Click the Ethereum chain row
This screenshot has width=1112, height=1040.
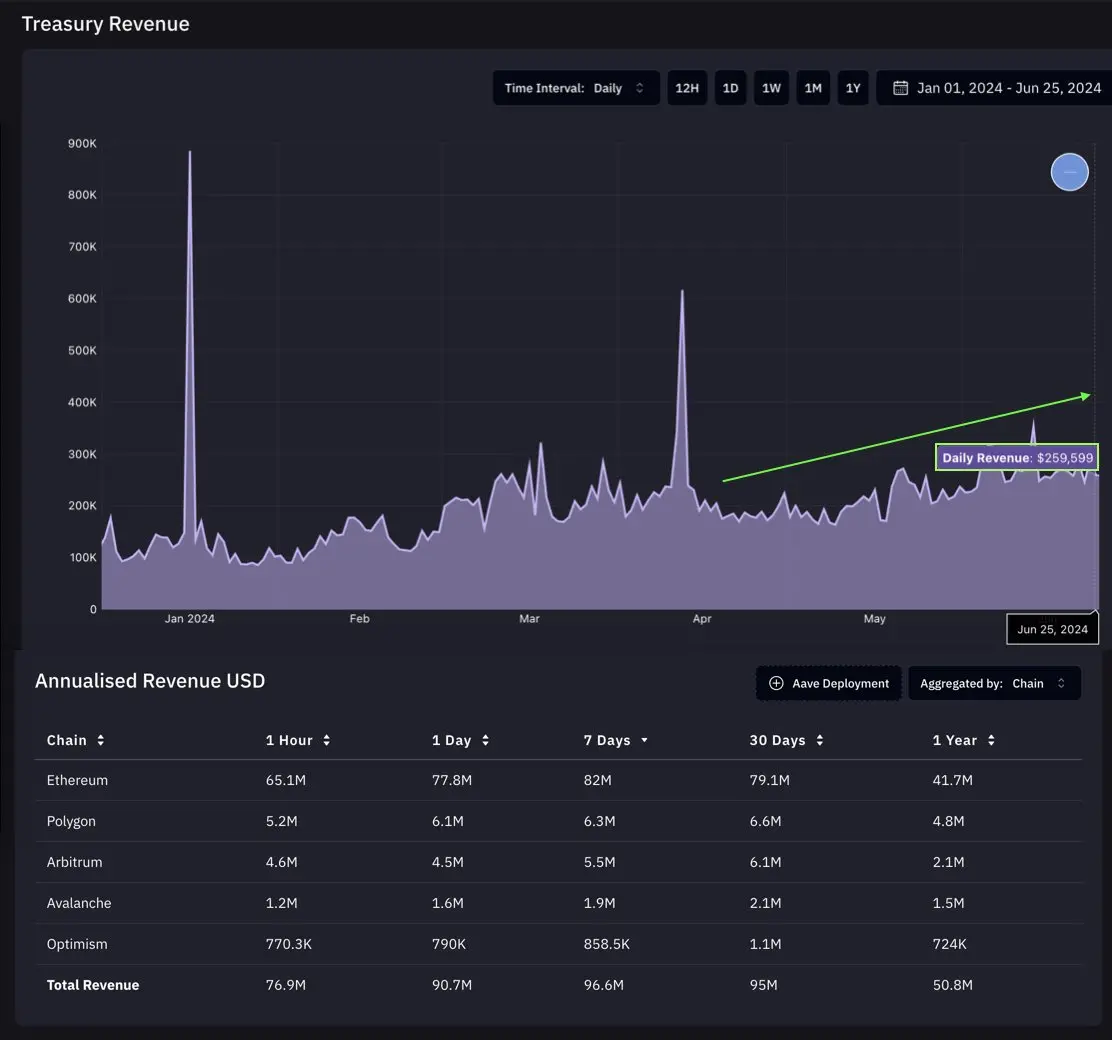77,780
